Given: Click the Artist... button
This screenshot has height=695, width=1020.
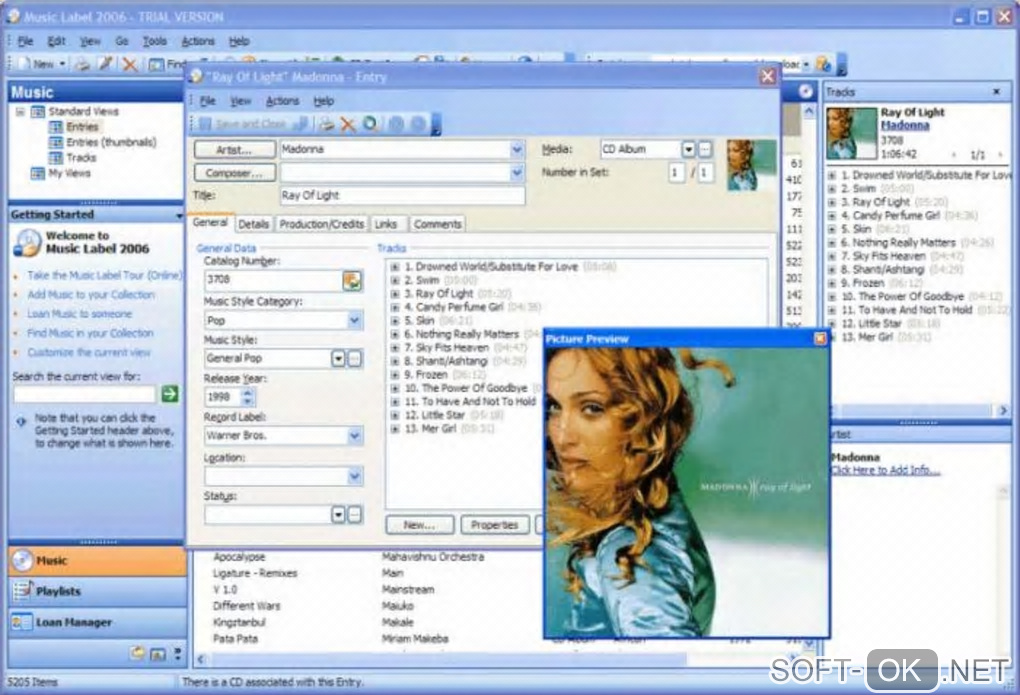Looking at the screenshot, I should coord(234,150).
